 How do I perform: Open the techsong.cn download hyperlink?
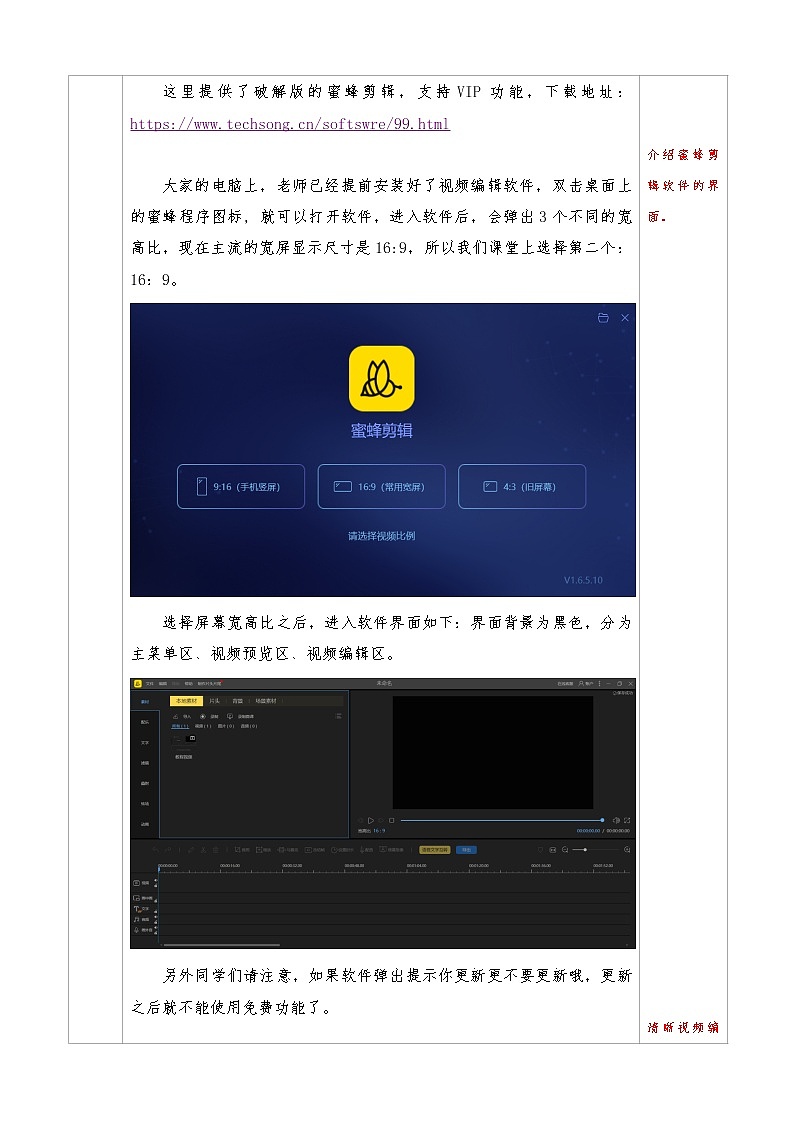[290, 124]
